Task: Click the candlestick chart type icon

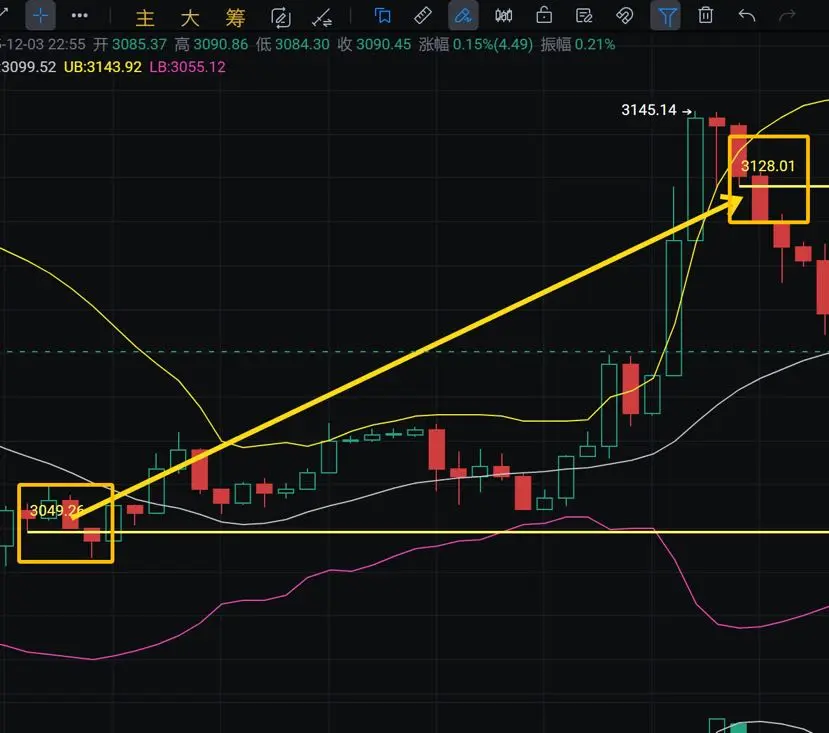Action: [503, 16]
